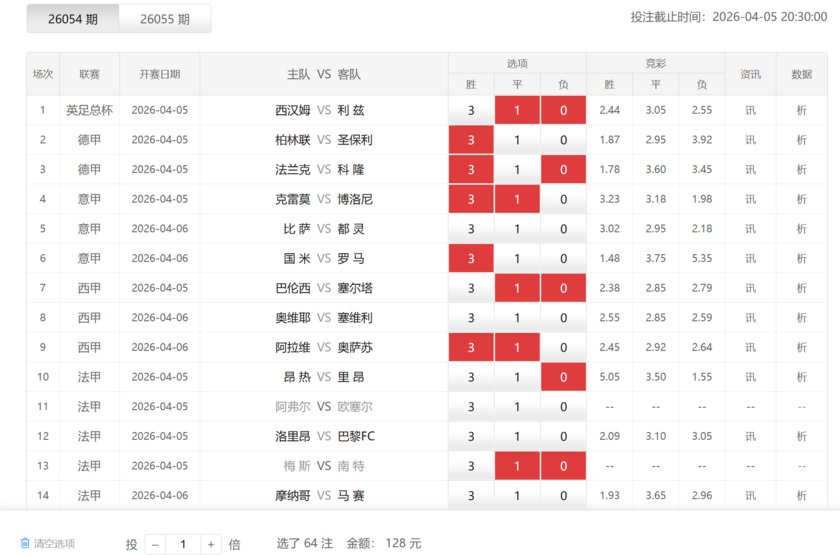This screenshot has width=840, height=555.
Task: Click home team name 国米
Action: [x=297, y=258]
